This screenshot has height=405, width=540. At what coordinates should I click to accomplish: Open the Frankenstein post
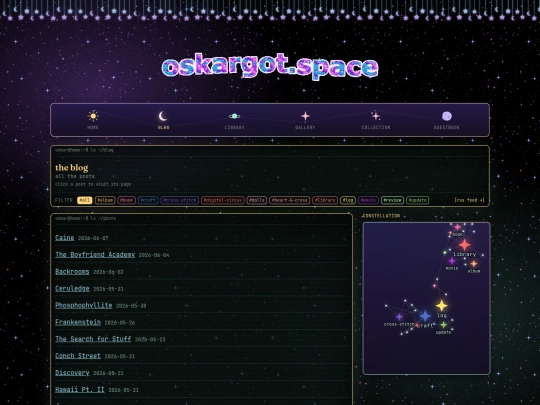78,322
